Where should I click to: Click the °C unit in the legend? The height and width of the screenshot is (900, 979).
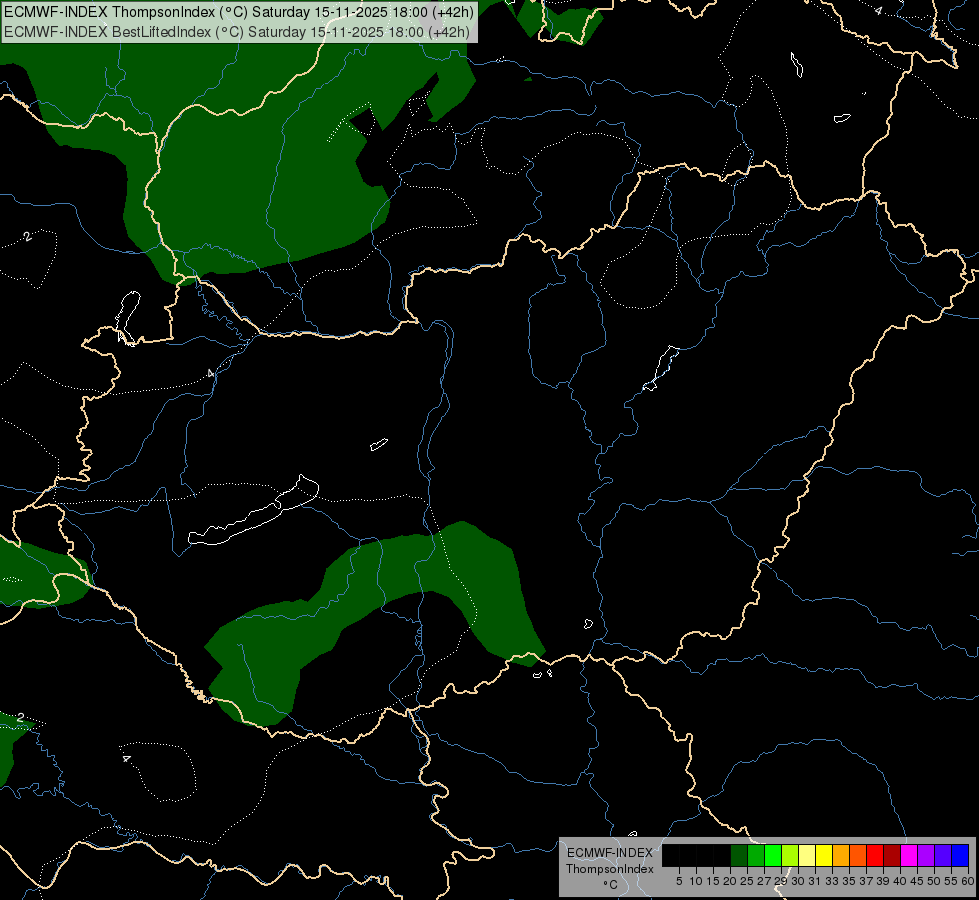pyautogui.click(x=610, y=885)
